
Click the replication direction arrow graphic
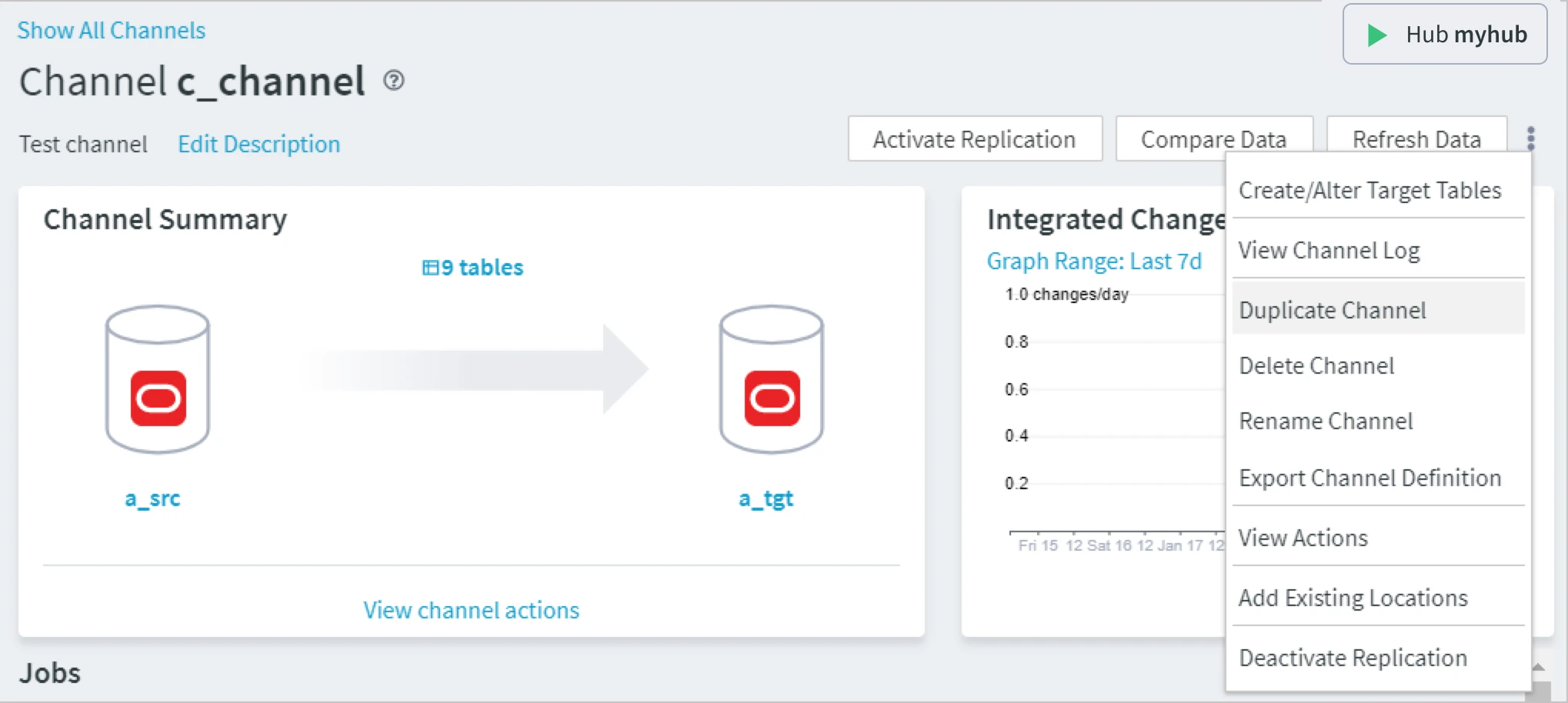coord(477,369)
